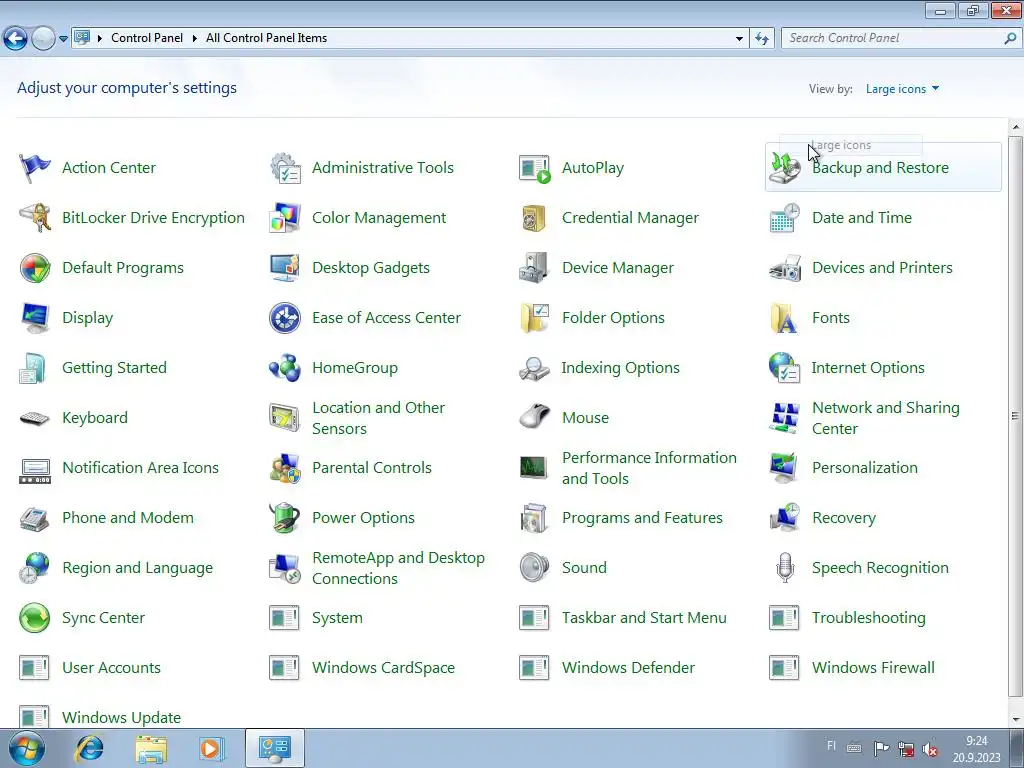
Task: Open Performance Information and Tools link
Action: coord(650,468)
